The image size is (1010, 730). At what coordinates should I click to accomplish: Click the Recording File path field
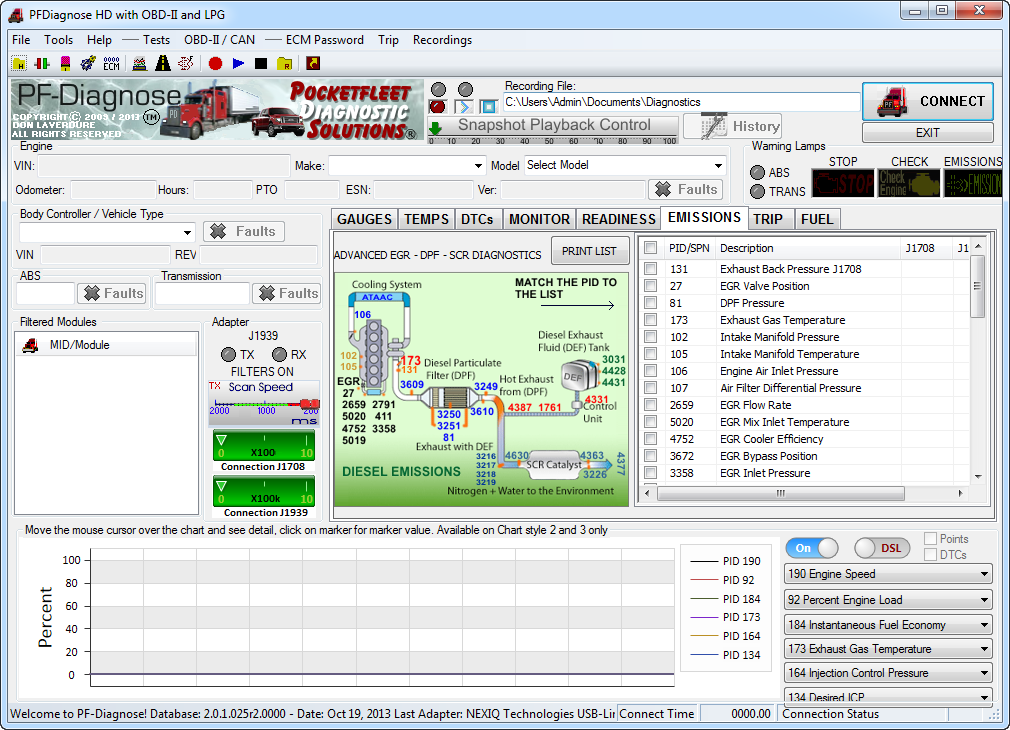tap(680, 102)
